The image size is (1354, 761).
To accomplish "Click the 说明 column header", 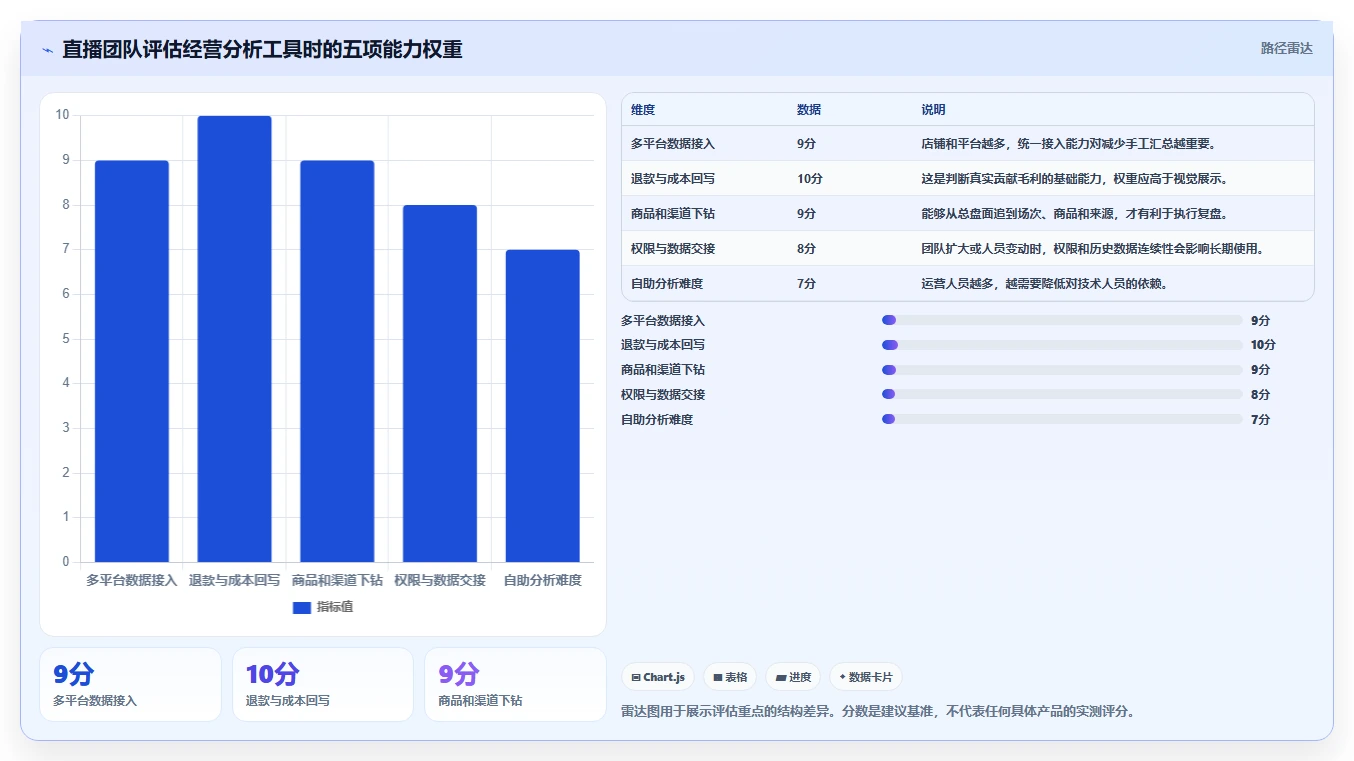I will [x=933, y=110].
